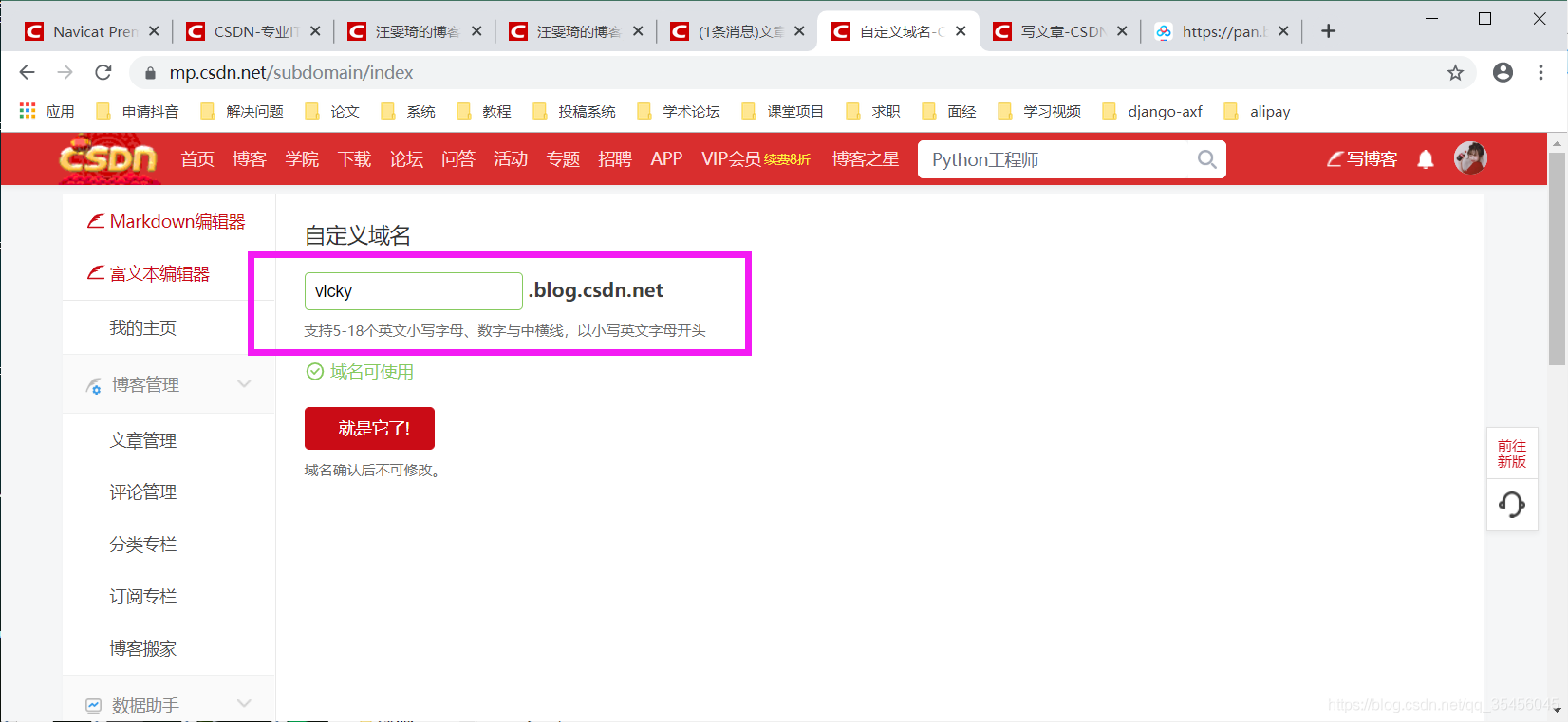Image resolution: width=1568 pixels, height=722 pixels.
Task: Click the browser address bar URL
Action: click(x=290, y=73)
